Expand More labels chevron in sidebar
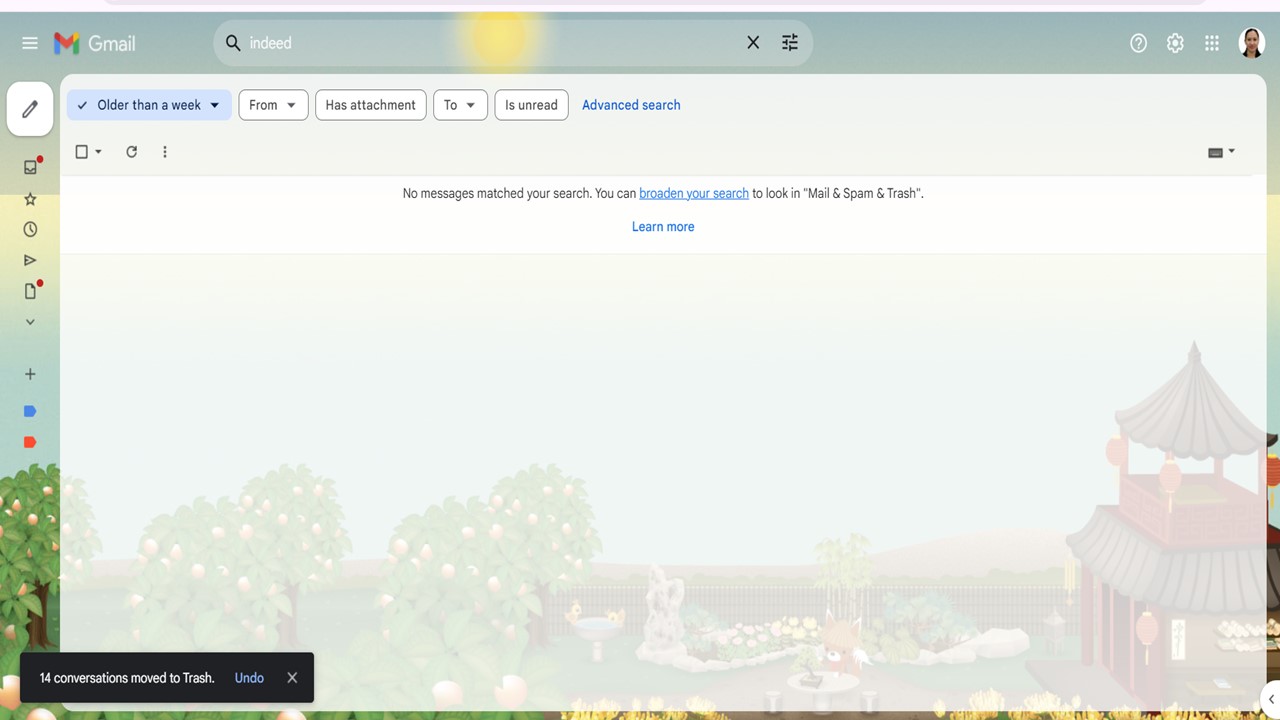The height and width of the screenshot is (720, 1280). 30,322
